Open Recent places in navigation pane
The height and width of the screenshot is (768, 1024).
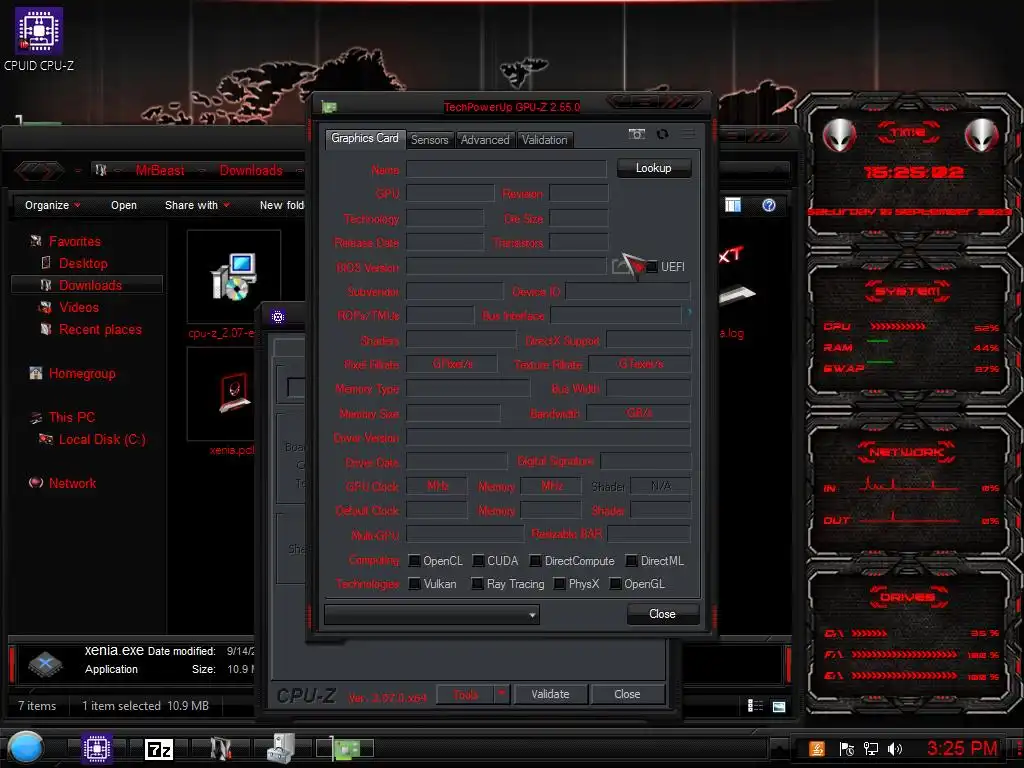click(100, 329)
